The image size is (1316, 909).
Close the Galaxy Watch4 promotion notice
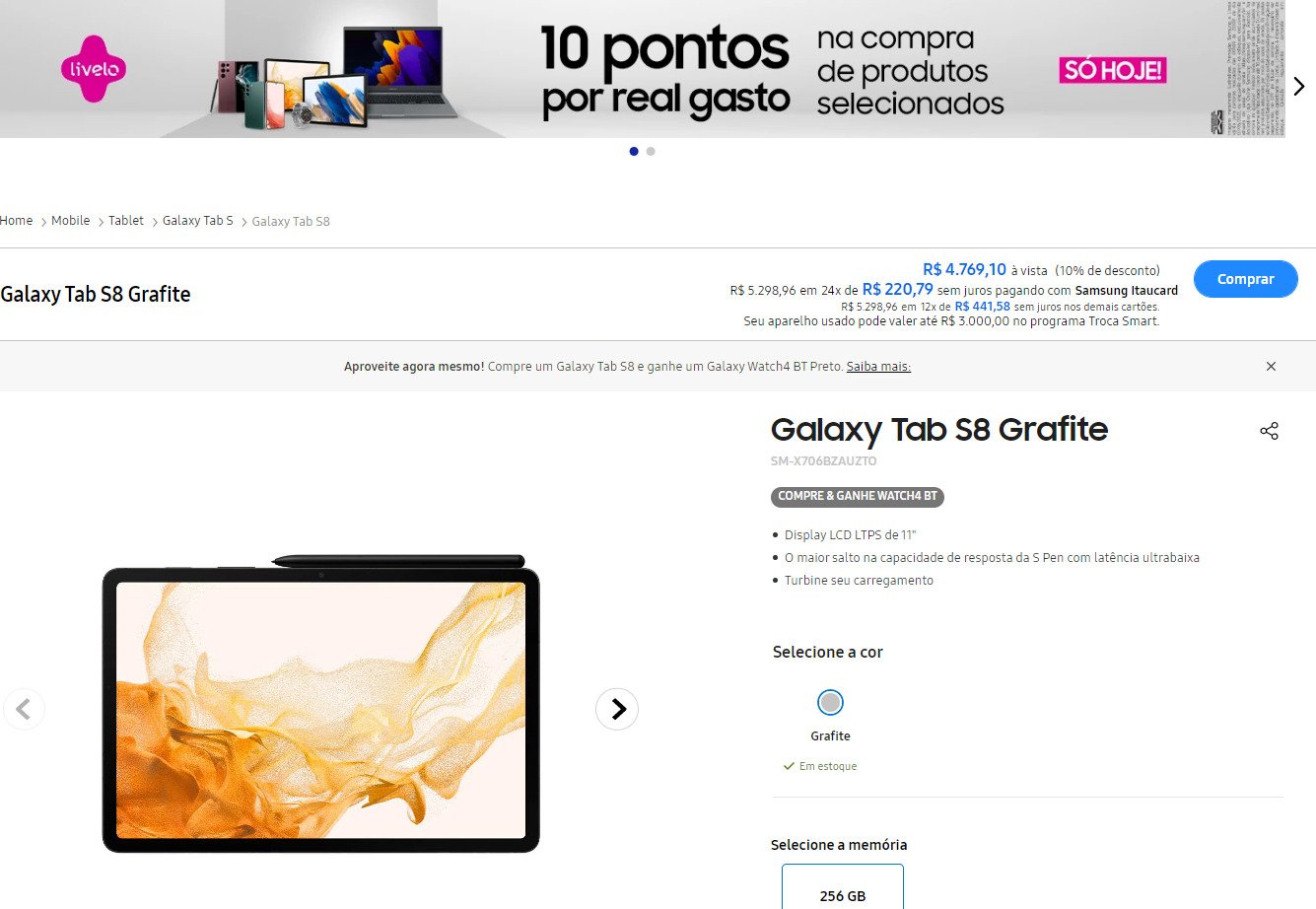(x=1271, y=366)
